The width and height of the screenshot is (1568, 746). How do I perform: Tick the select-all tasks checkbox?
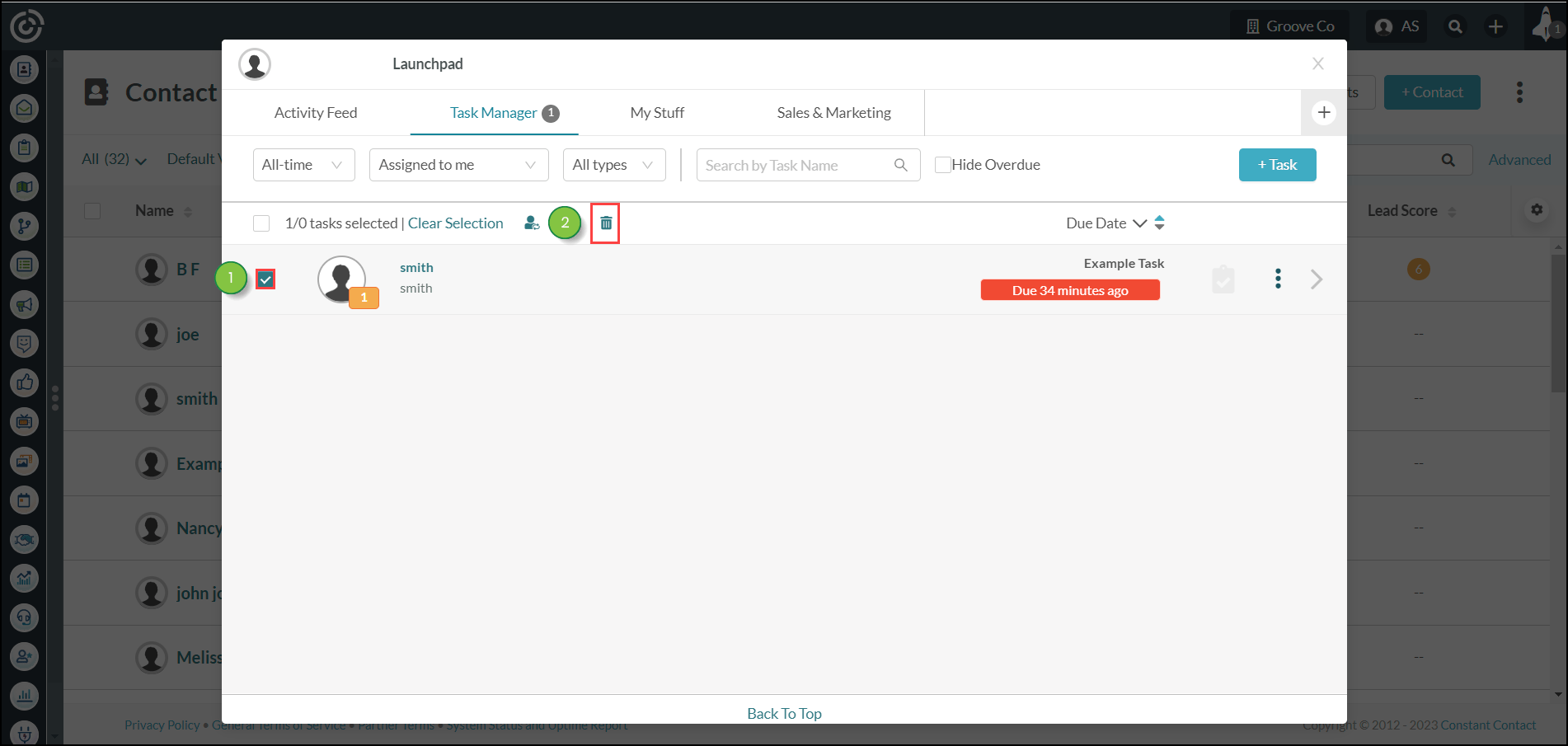tap(261, 223)
